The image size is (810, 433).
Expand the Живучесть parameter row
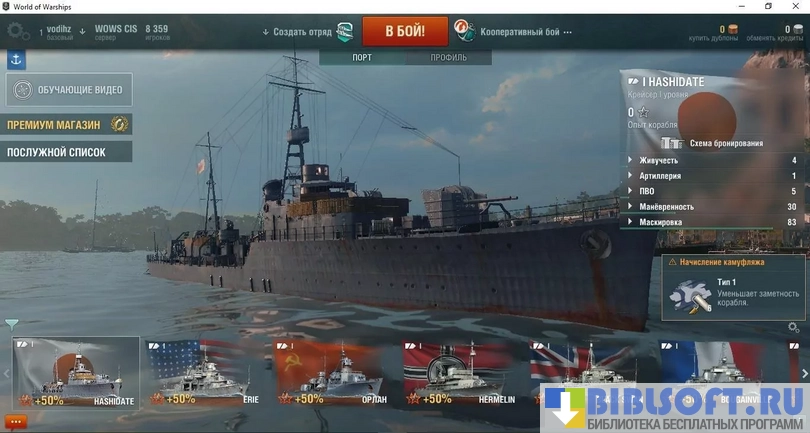click(x=659, y=160)
